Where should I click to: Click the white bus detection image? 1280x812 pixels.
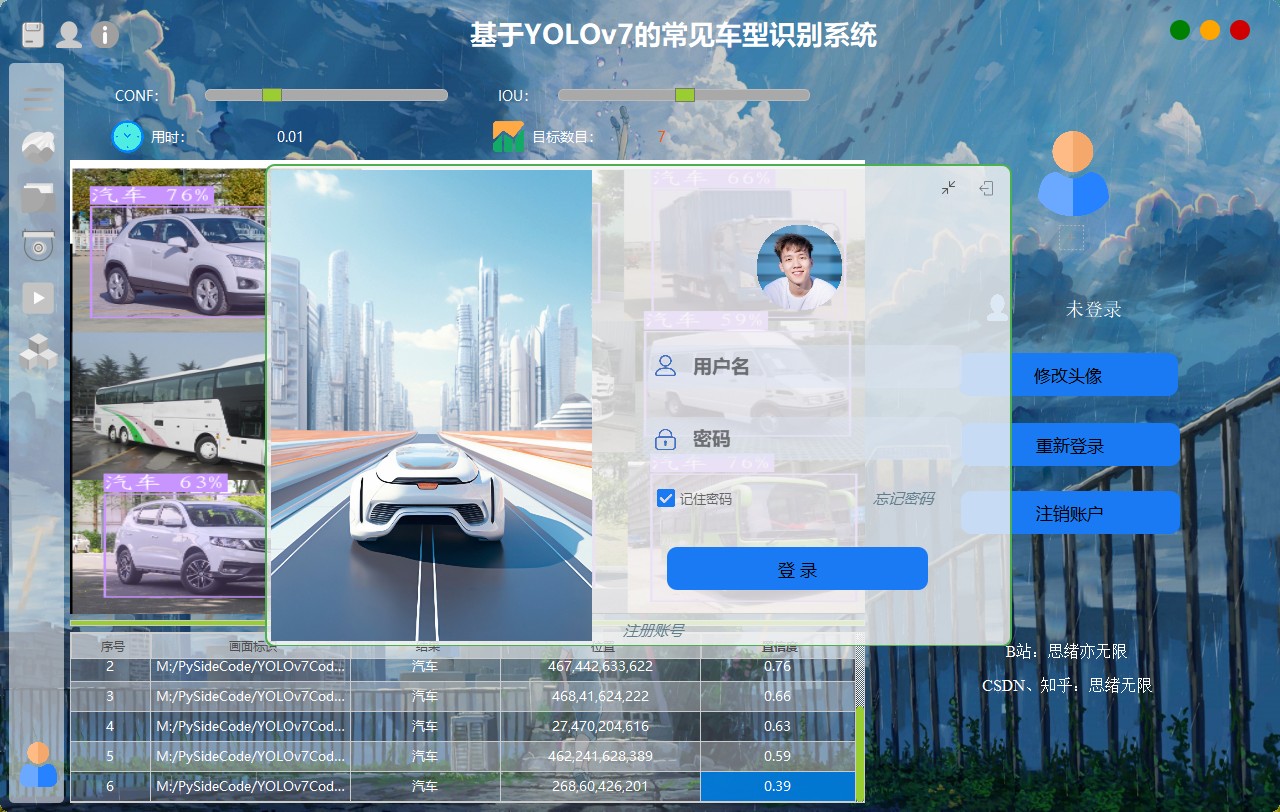point(170,405)
